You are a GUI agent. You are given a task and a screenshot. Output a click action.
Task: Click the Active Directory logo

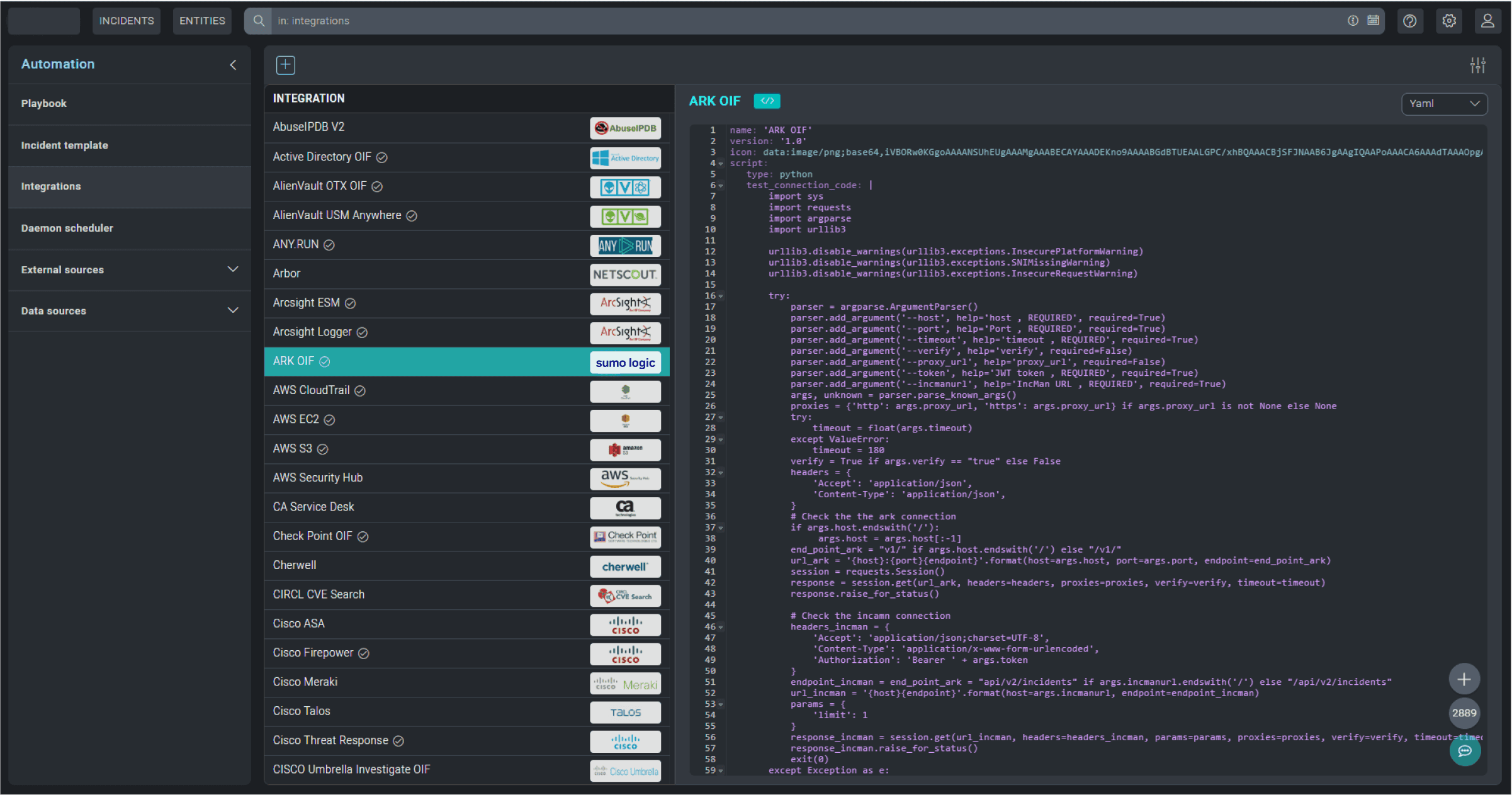[x=626, y=158]
